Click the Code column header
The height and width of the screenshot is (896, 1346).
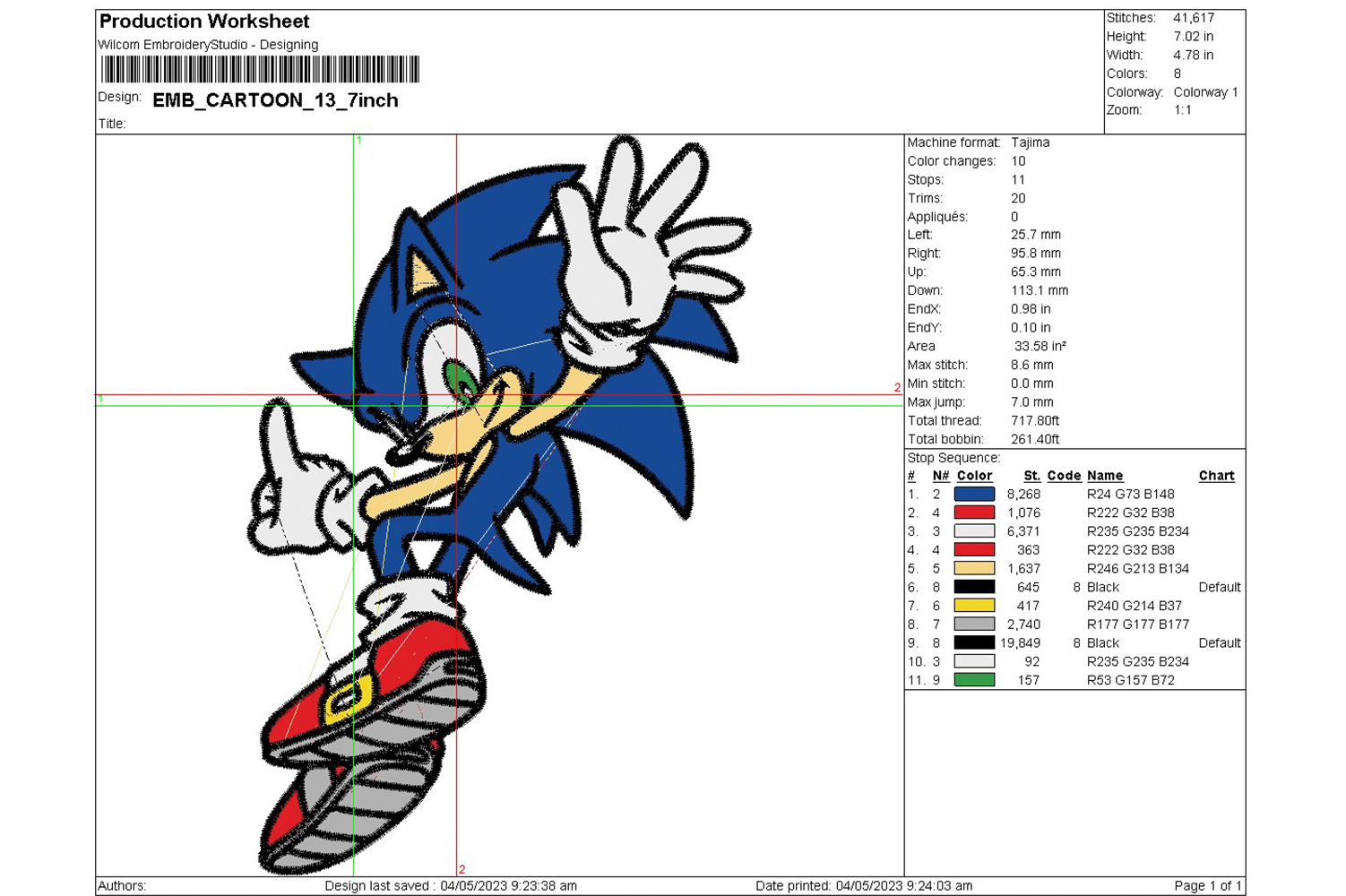[x=1064, y=476]
